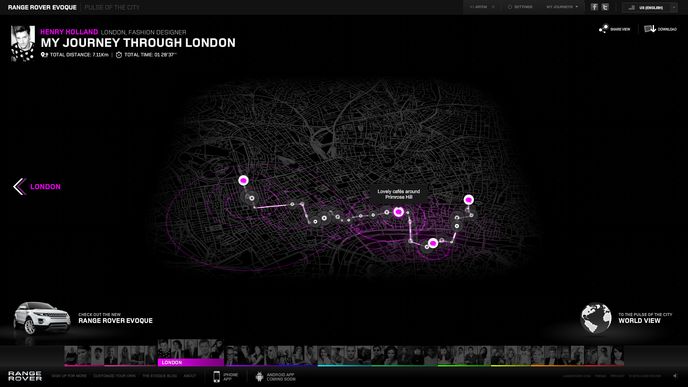Click Henry Holland's profile photo

pyautogui.click(x=23, y=43)
